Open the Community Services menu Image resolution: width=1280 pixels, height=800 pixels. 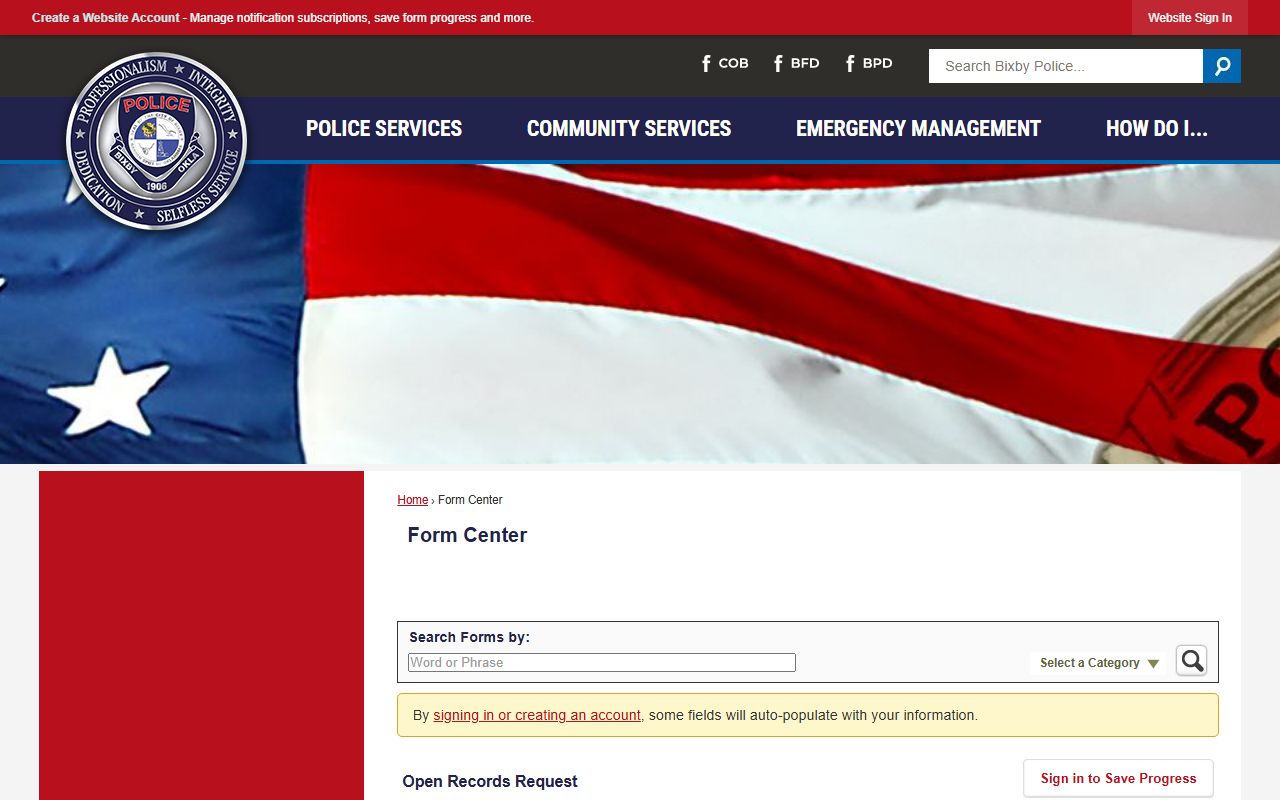pyautogui.click(x=628, y=129)
